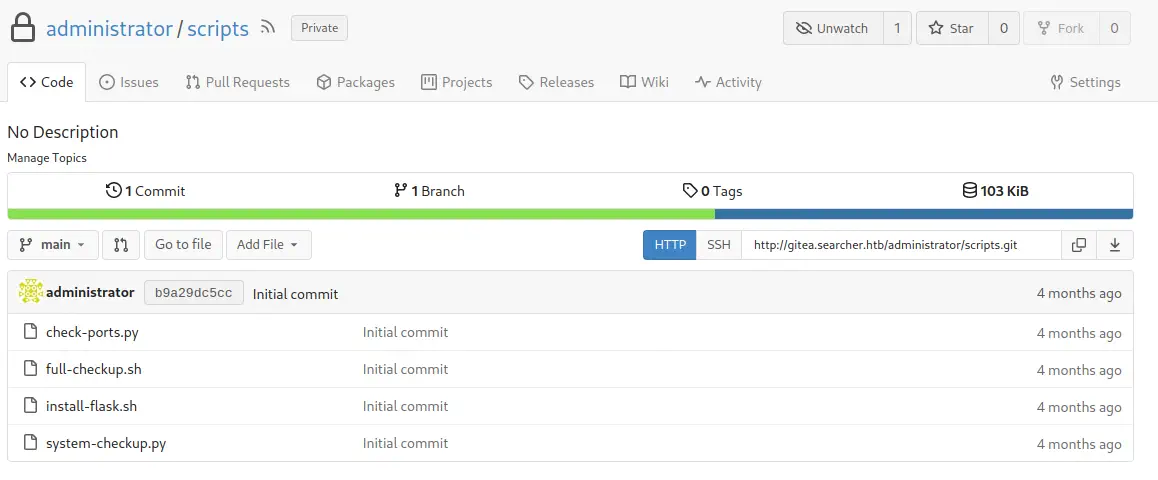The width and height of the screenshot is (1158, 480).
Task: Click the compare branches icon button
Action: click(x=121, y=245)
